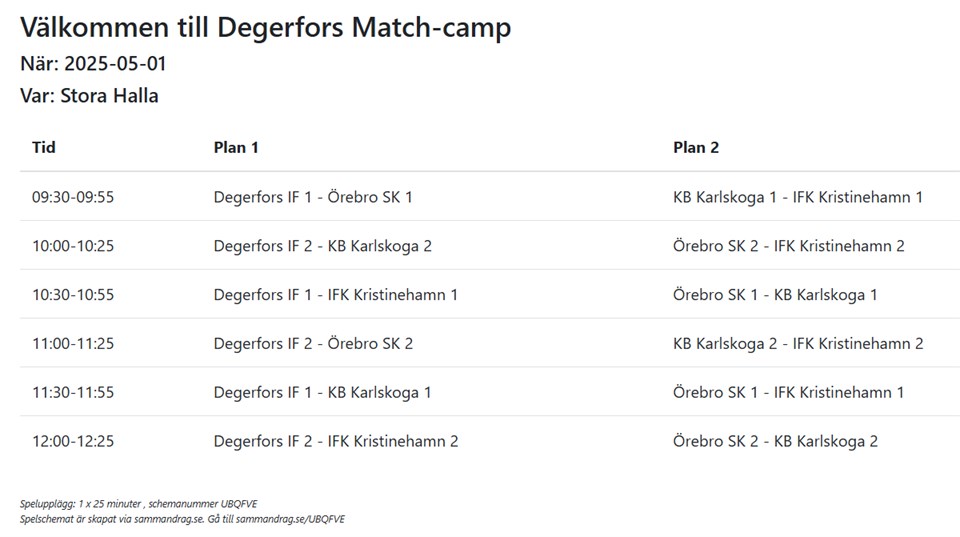Click the 11:00-11:25 time slot
960x537 pixels.
73,344
